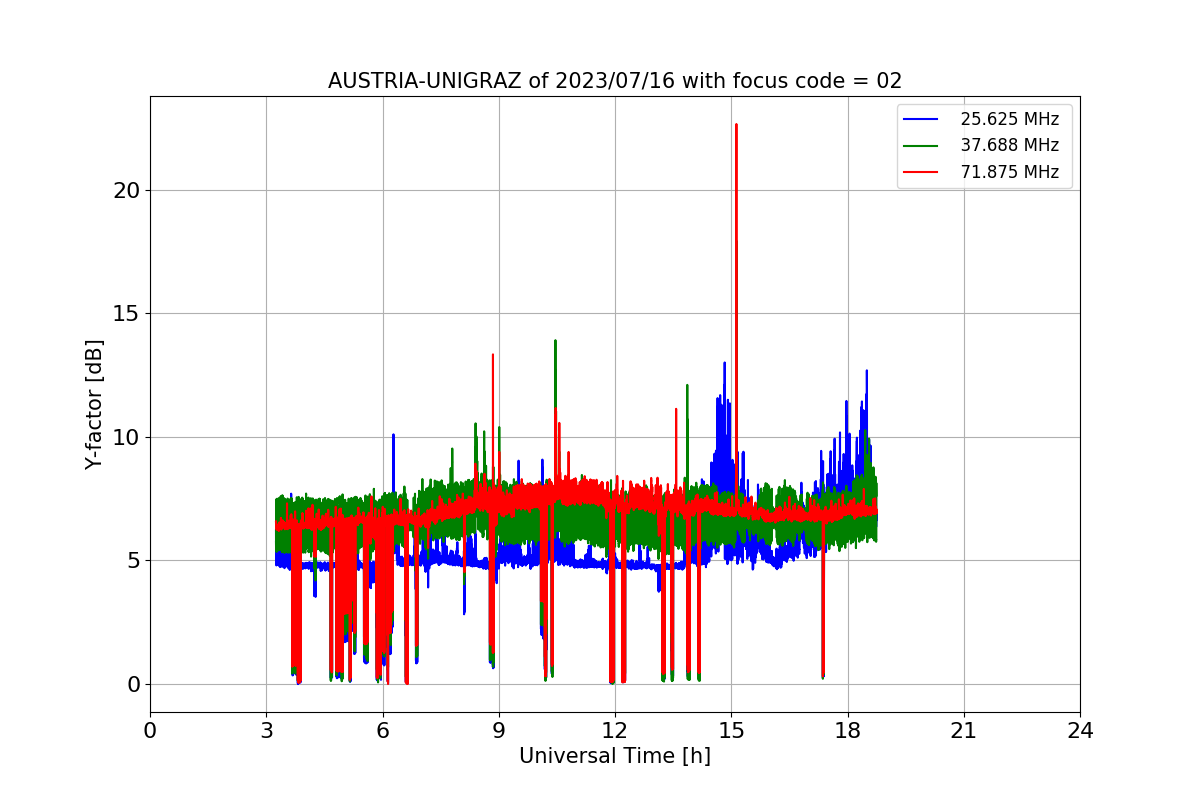Click the 0 tick on Y axis
1200x800 pixels.
click(134, 684)
